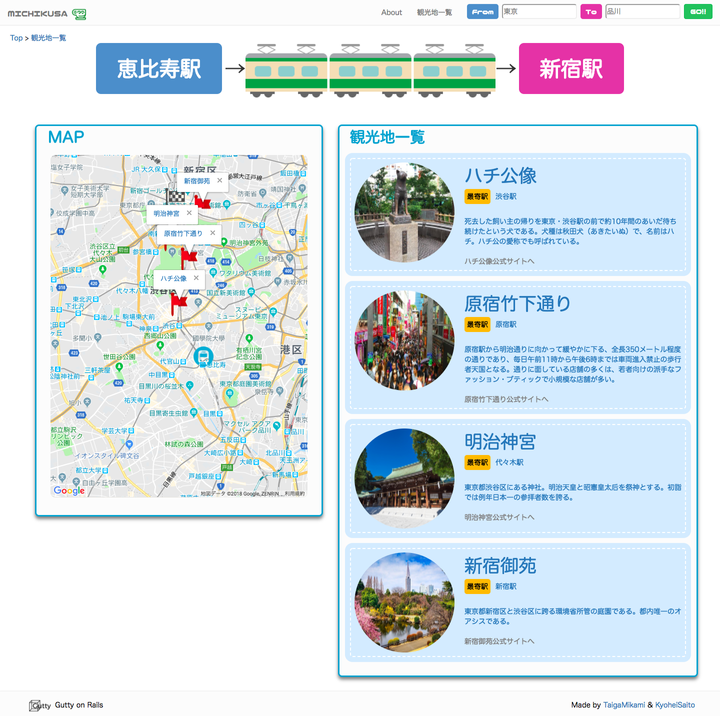Image resolution: width=720 pixels, height=716 pixels.
Task: Open ハチ公像公式サイトへ link
Action: tap(499, 261)
